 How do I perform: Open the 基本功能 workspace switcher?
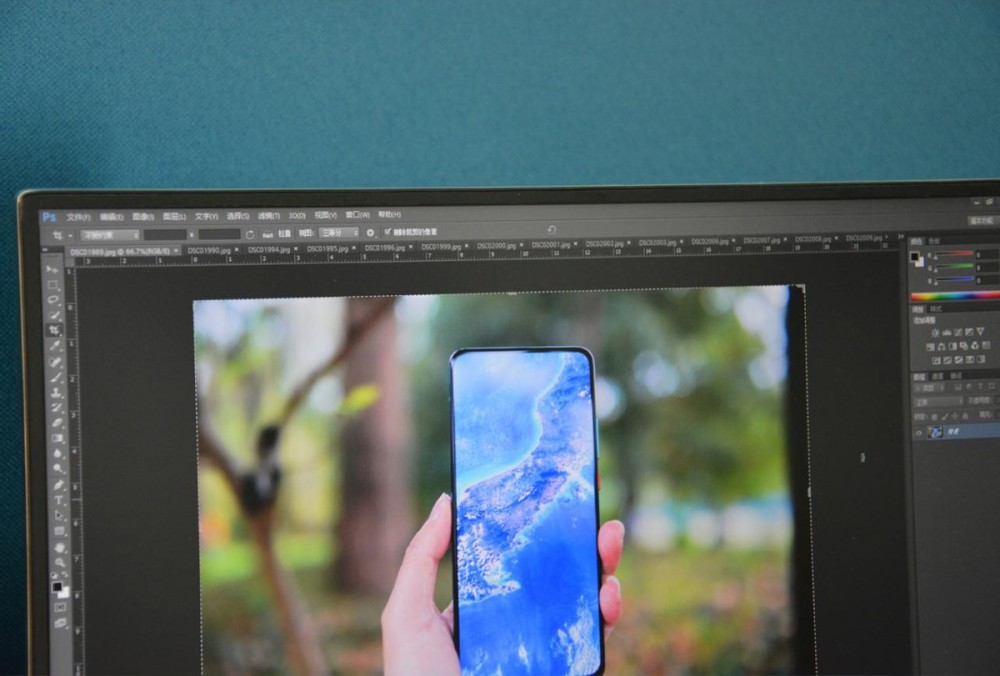click(x=983, y=221)
